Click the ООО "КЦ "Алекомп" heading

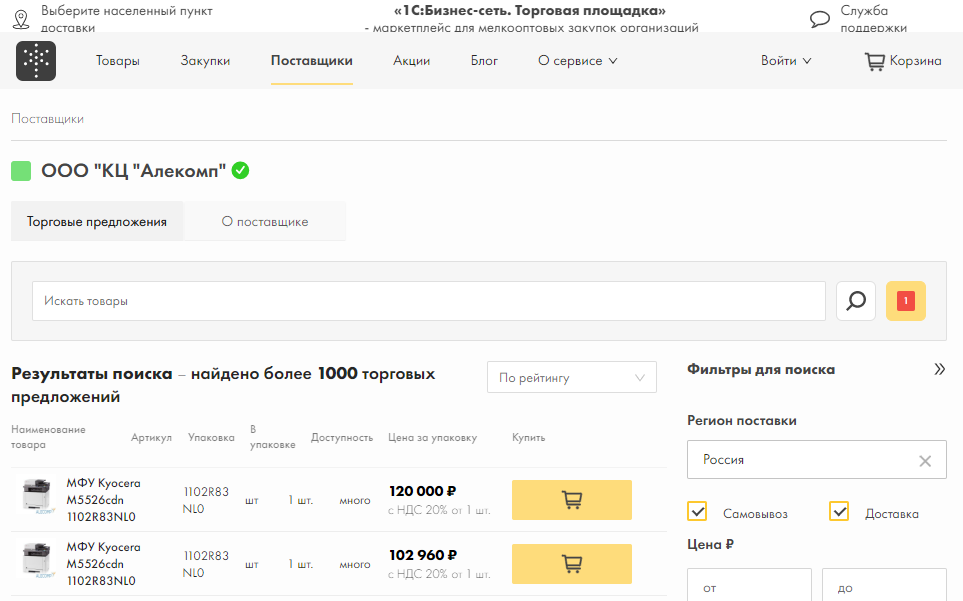pos(133,171)
